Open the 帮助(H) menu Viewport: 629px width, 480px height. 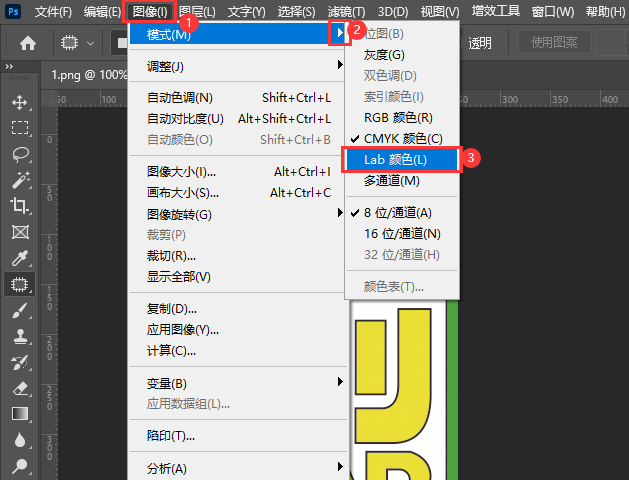(x=605, y=12)
